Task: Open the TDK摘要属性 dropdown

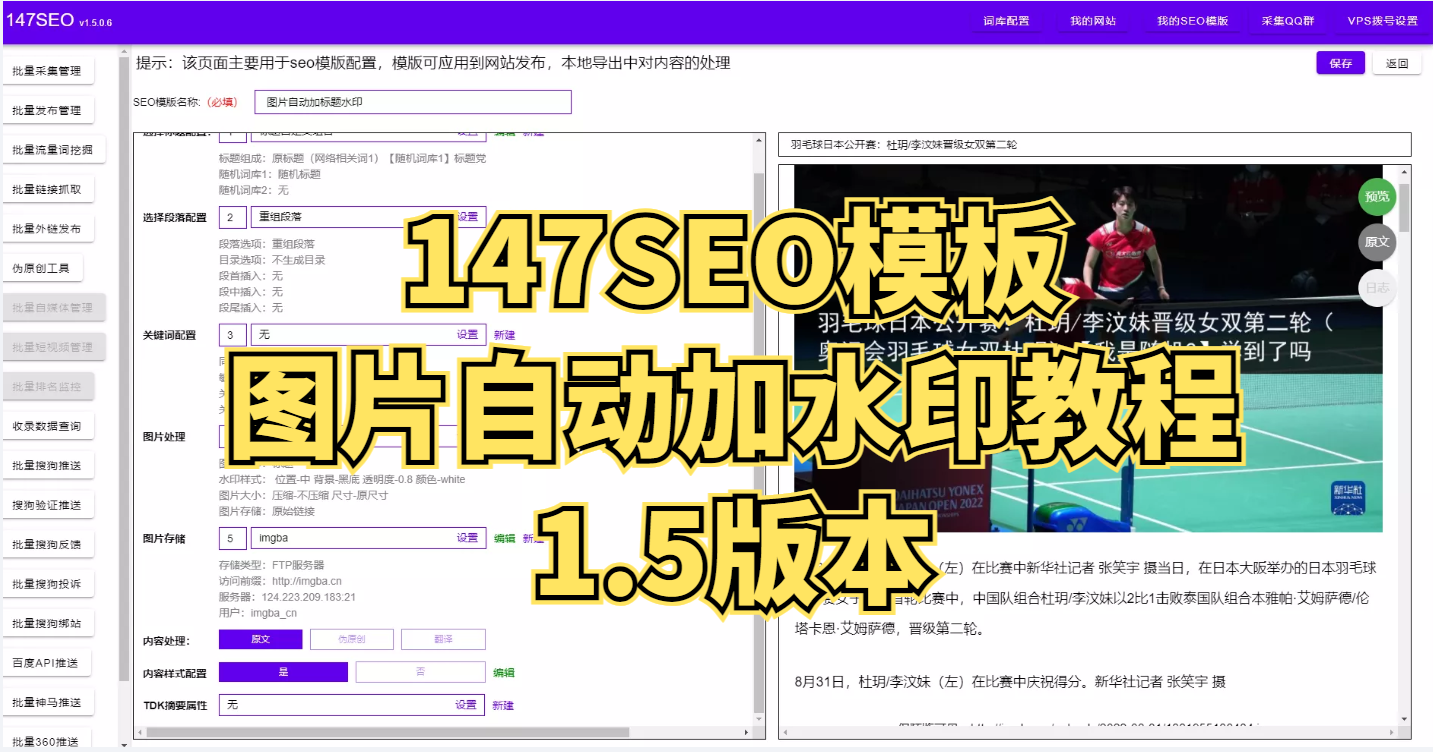Action: tap(352, 705)
